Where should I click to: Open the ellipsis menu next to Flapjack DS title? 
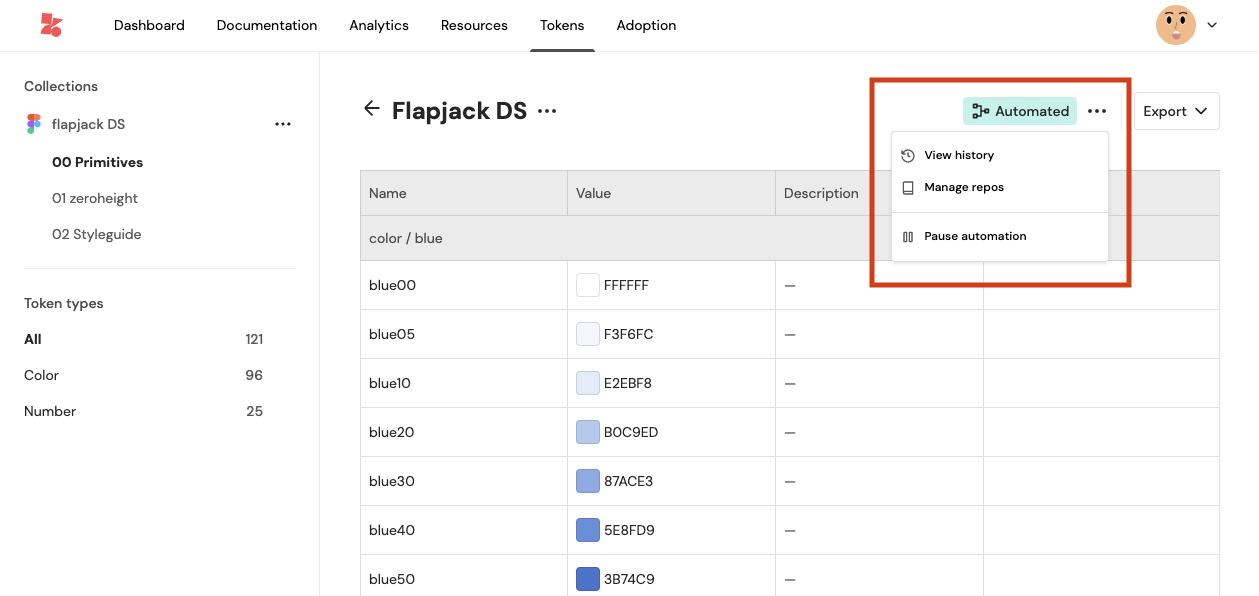547,111
